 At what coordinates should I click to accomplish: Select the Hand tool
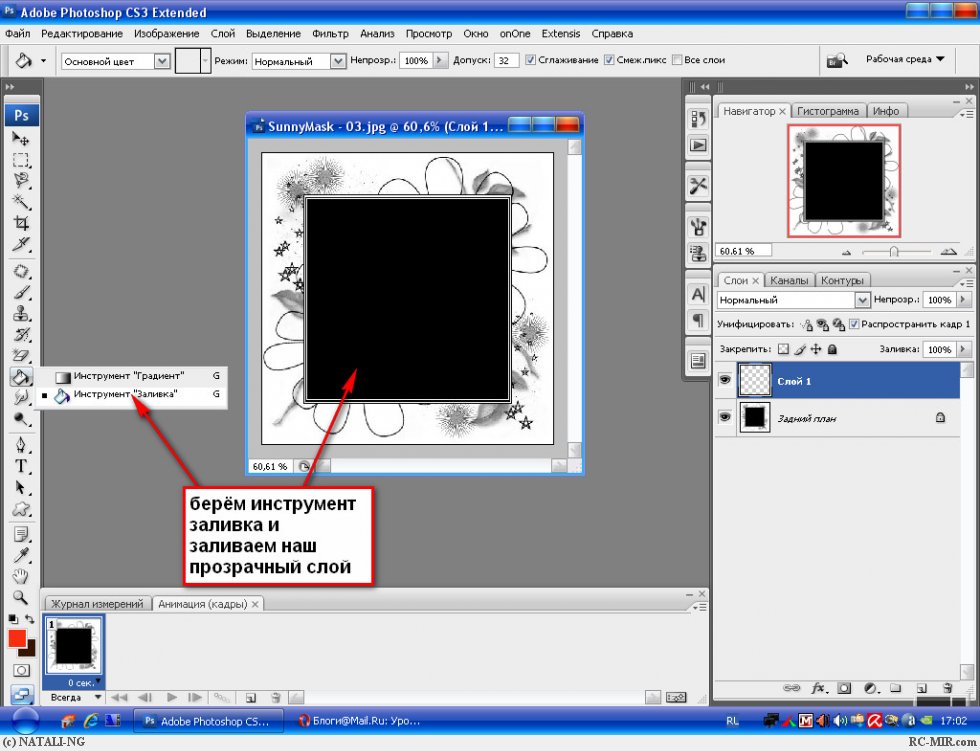pos(21,576)
